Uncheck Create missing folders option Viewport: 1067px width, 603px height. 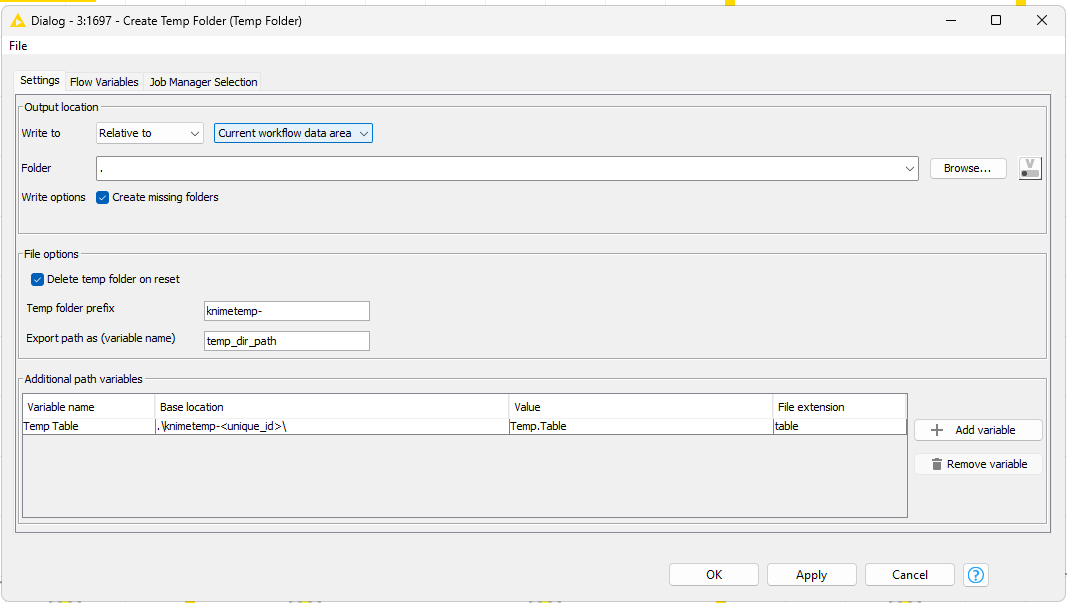tap(103, 198)
